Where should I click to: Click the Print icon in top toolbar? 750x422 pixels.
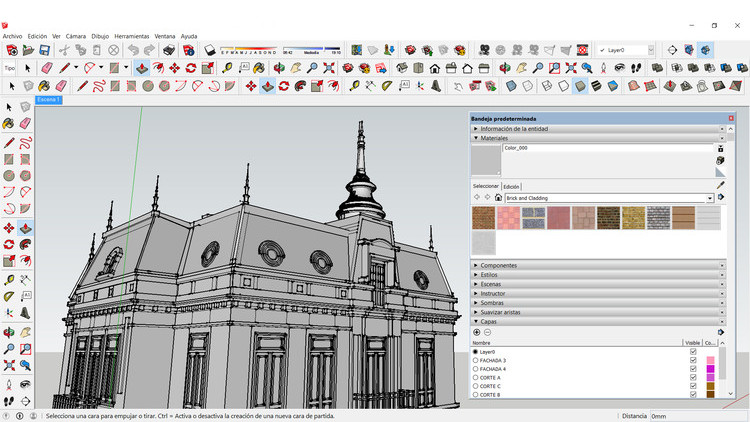click(x=169, y=50)
